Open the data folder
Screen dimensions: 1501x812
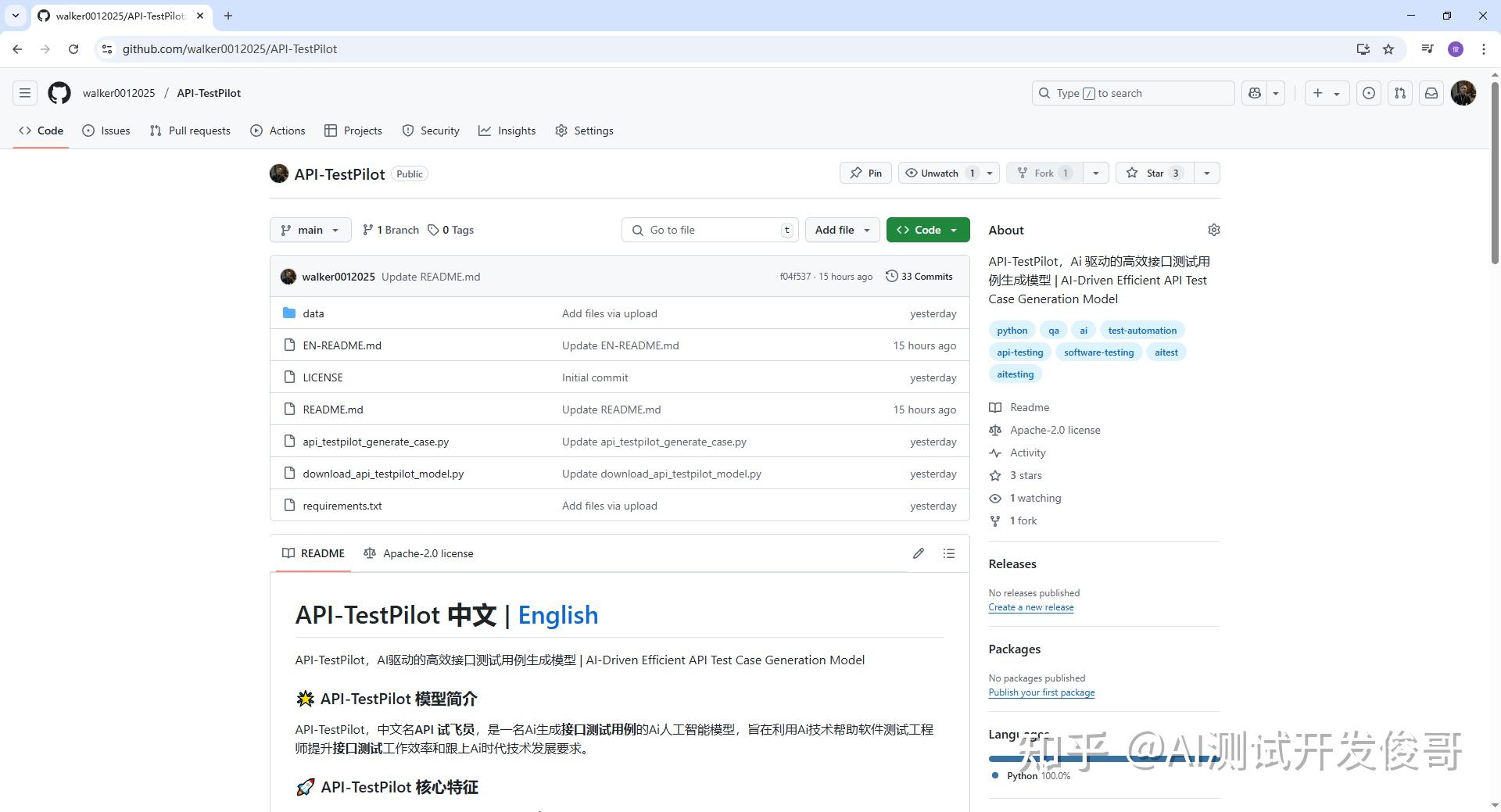point(313,313)
